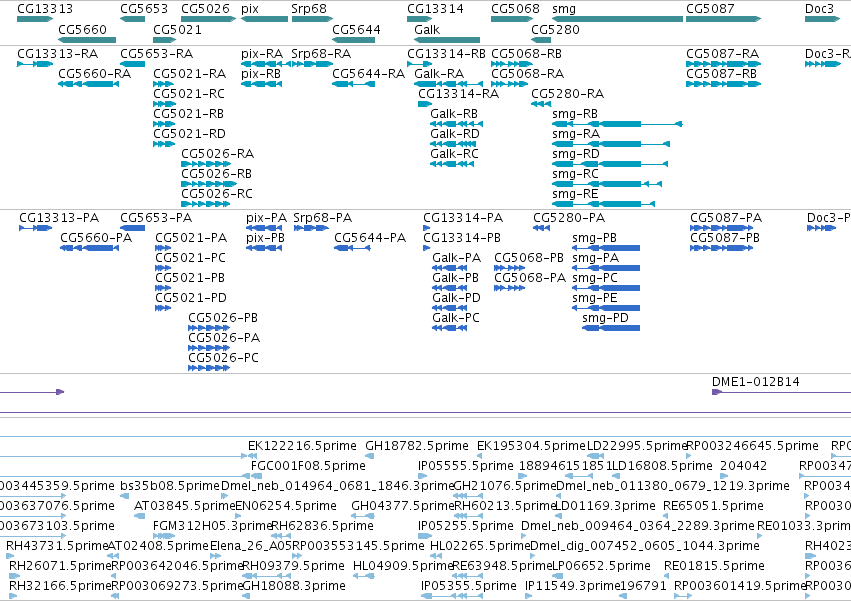Select the CG5660-RA transcript label

(94, 73)
